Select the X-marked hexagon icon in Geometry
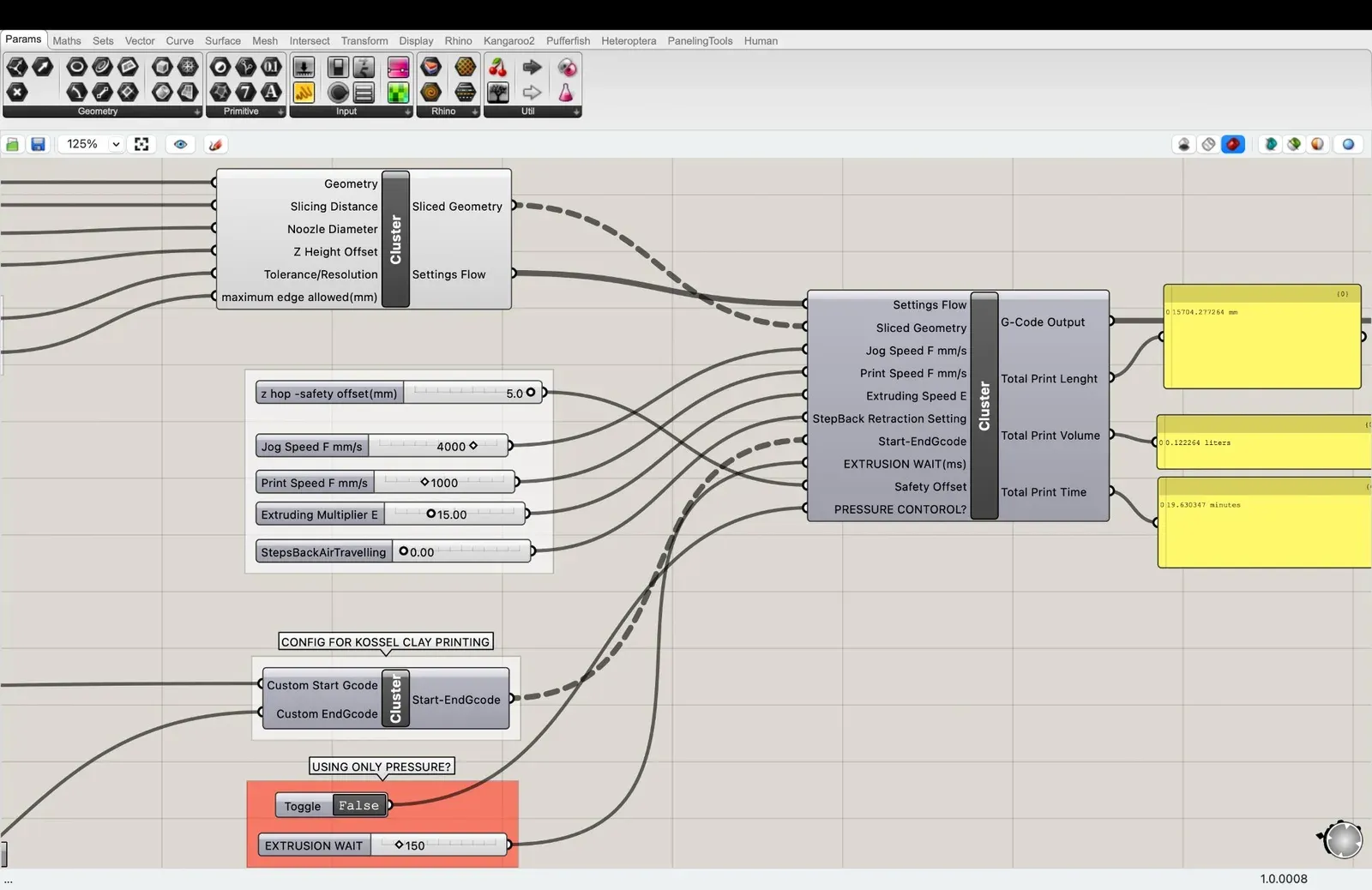The image size is (1372, 890). tap(17, 92)
